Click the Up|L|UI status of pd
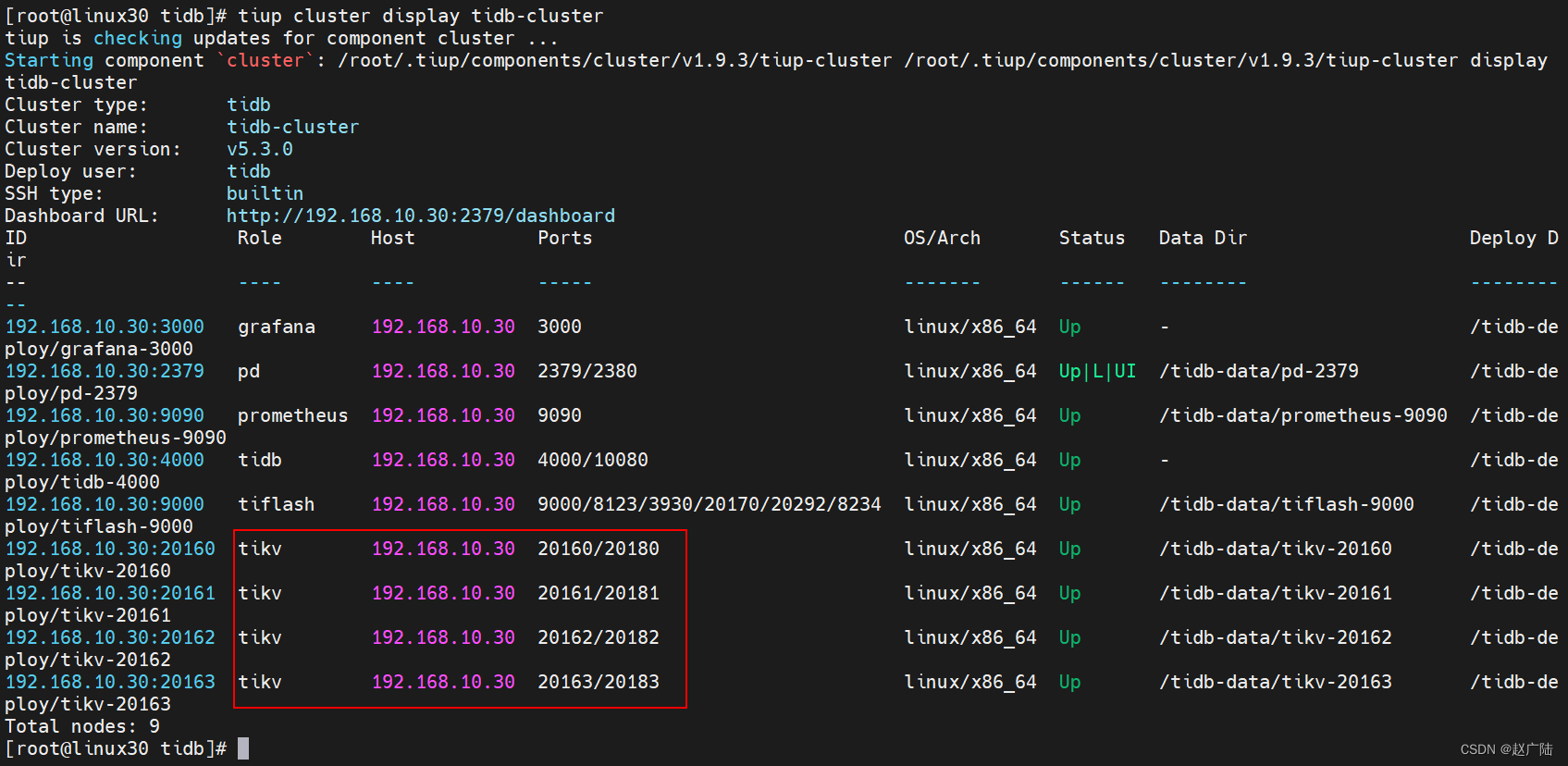 click(x=1098, y=371)
